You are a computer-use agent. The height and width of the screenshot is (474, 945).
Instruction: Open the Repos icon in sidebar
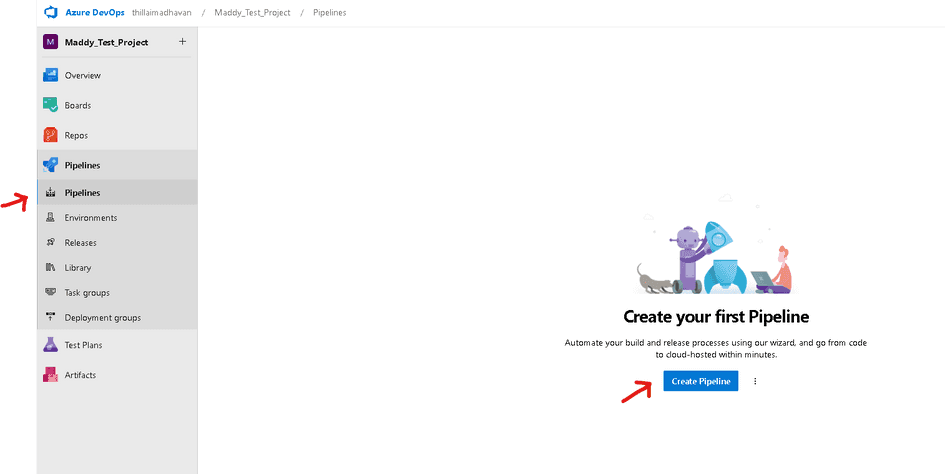(51, 135)
